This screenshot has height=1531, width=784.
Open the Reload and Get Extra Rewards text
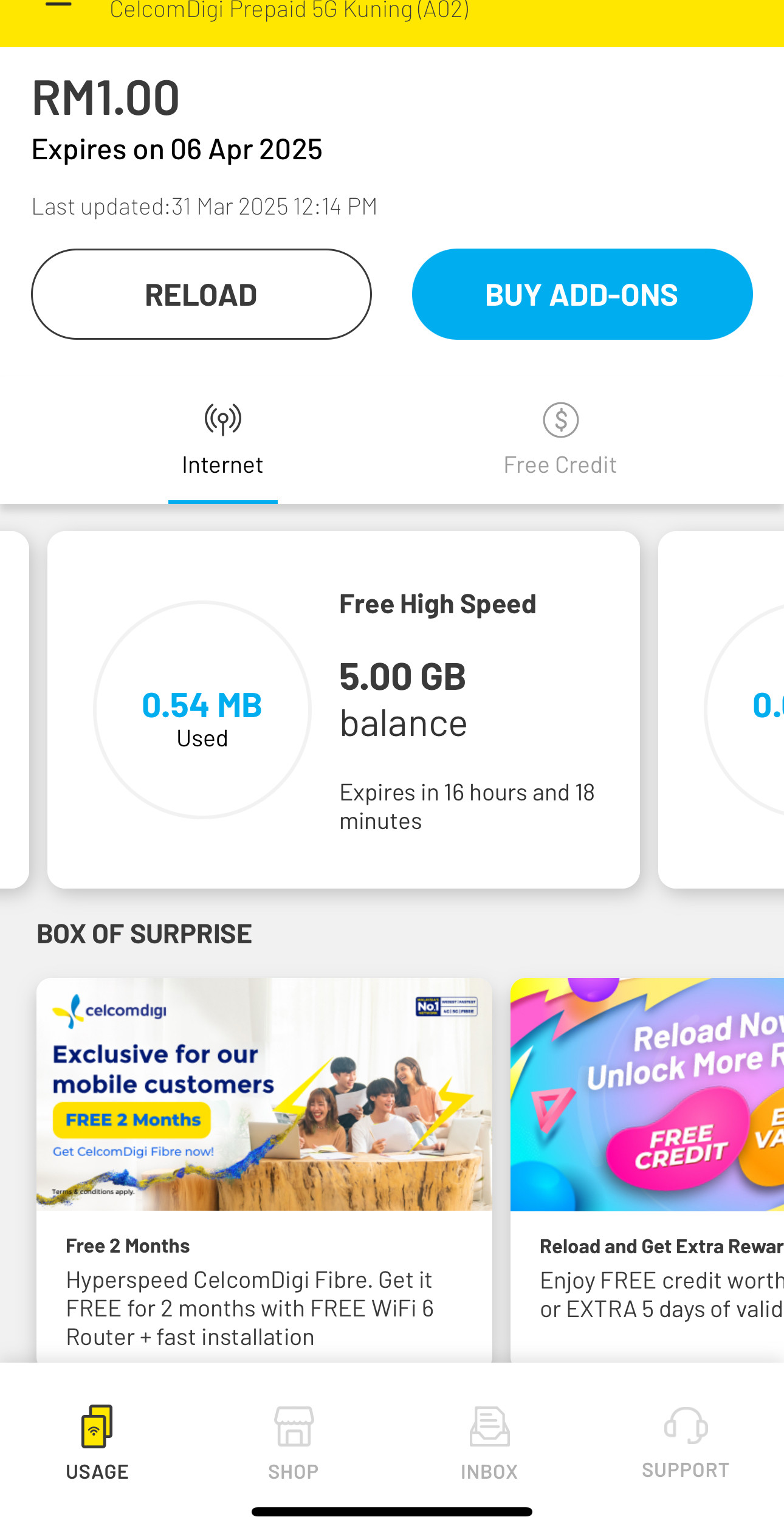coord(661,1246)
